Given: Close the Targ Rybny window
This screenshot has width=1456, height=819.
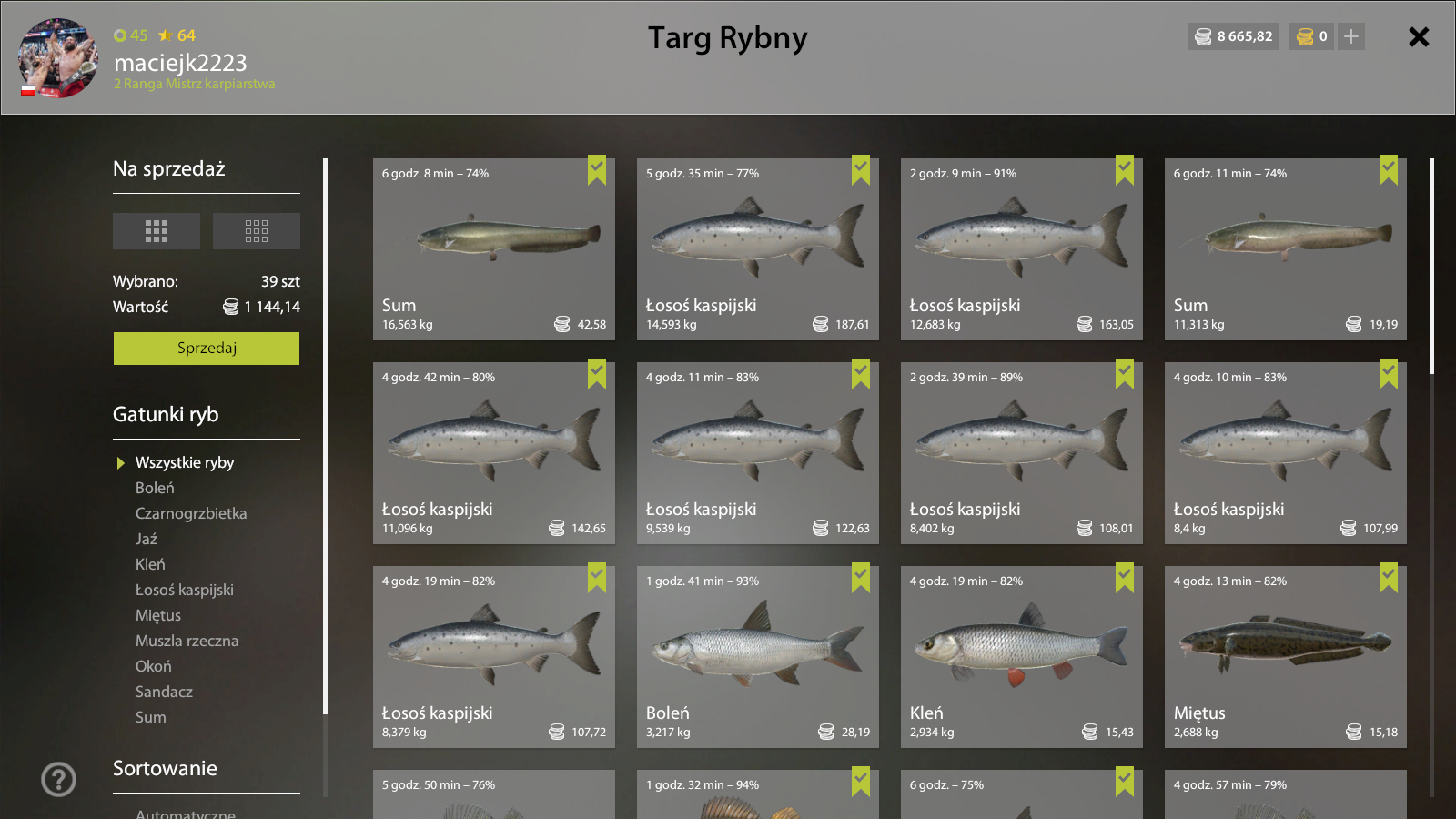Looking at the screenshot, I should [x=1419, y=36].
